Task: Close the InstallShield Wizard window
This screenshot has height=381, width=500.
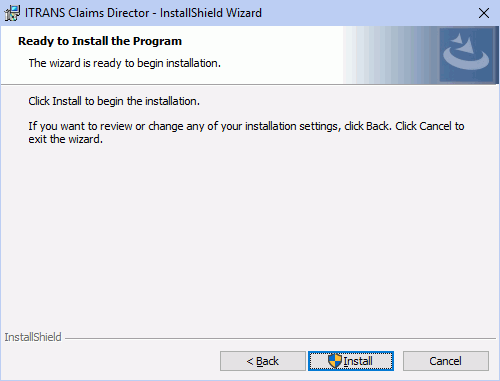Action: click(484, 13)
